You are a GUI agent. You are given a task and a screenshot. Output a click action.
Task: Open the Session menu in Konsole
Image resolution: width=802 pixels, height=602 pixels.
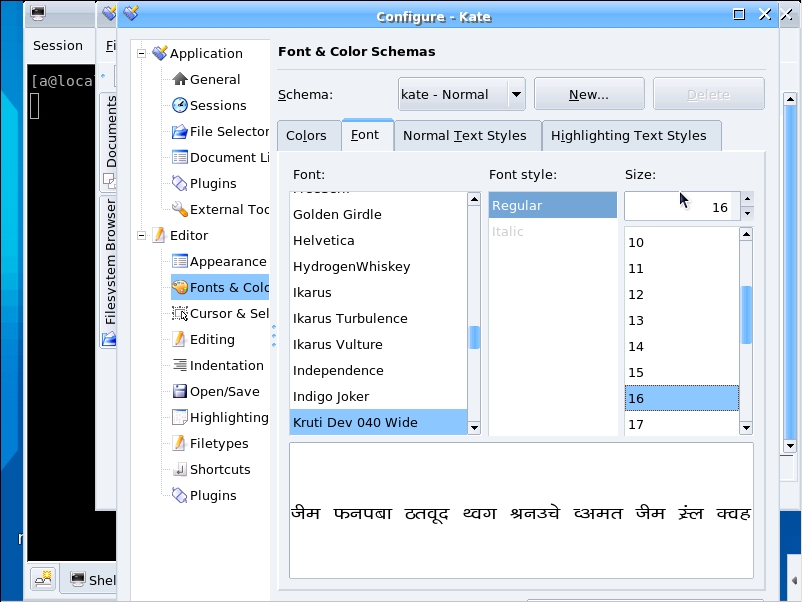click(x=58, y=46)
